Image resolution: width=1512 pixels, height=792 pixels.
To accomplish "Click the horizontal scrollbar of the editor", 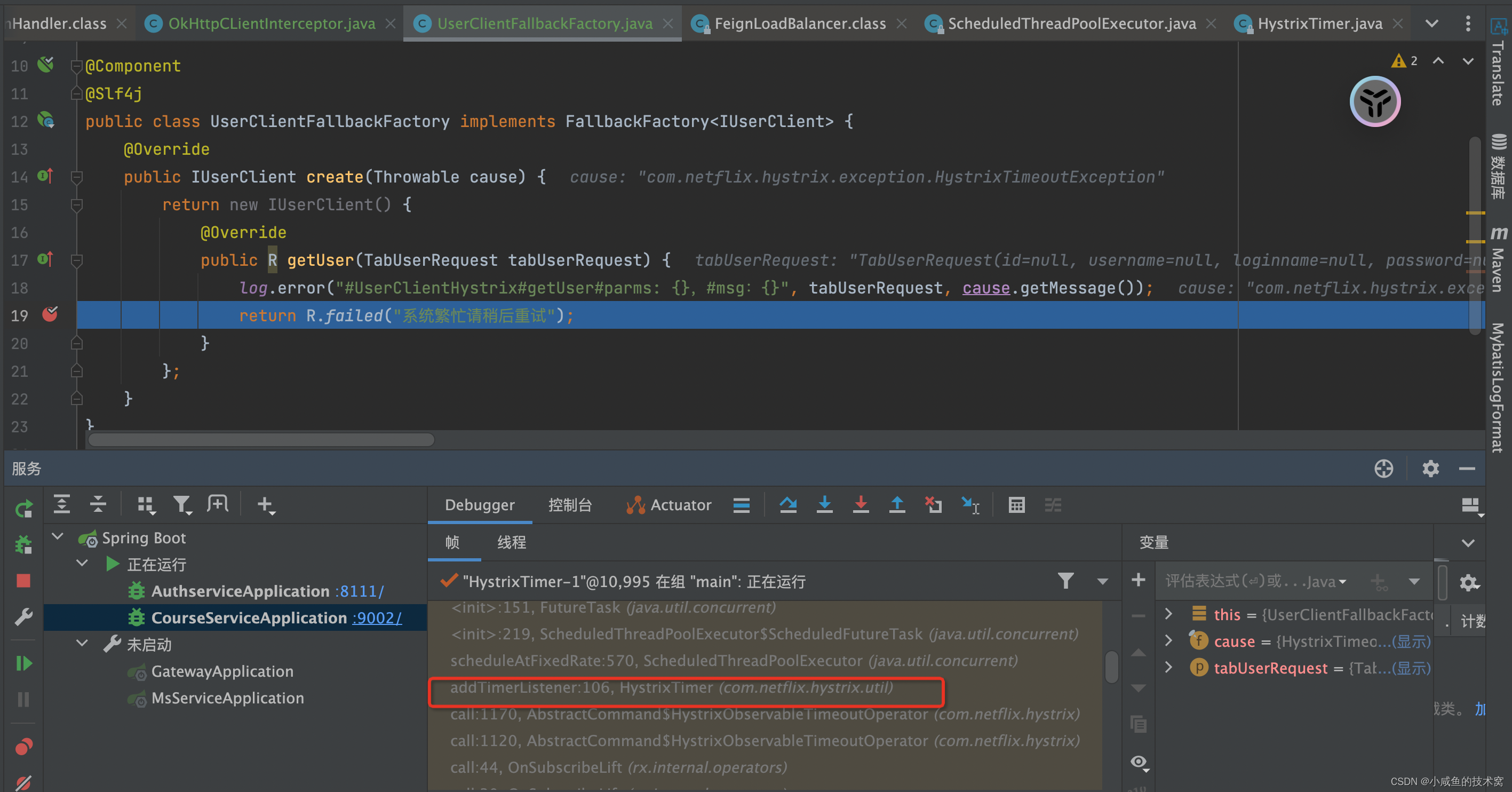I will [x=261, y=440].
